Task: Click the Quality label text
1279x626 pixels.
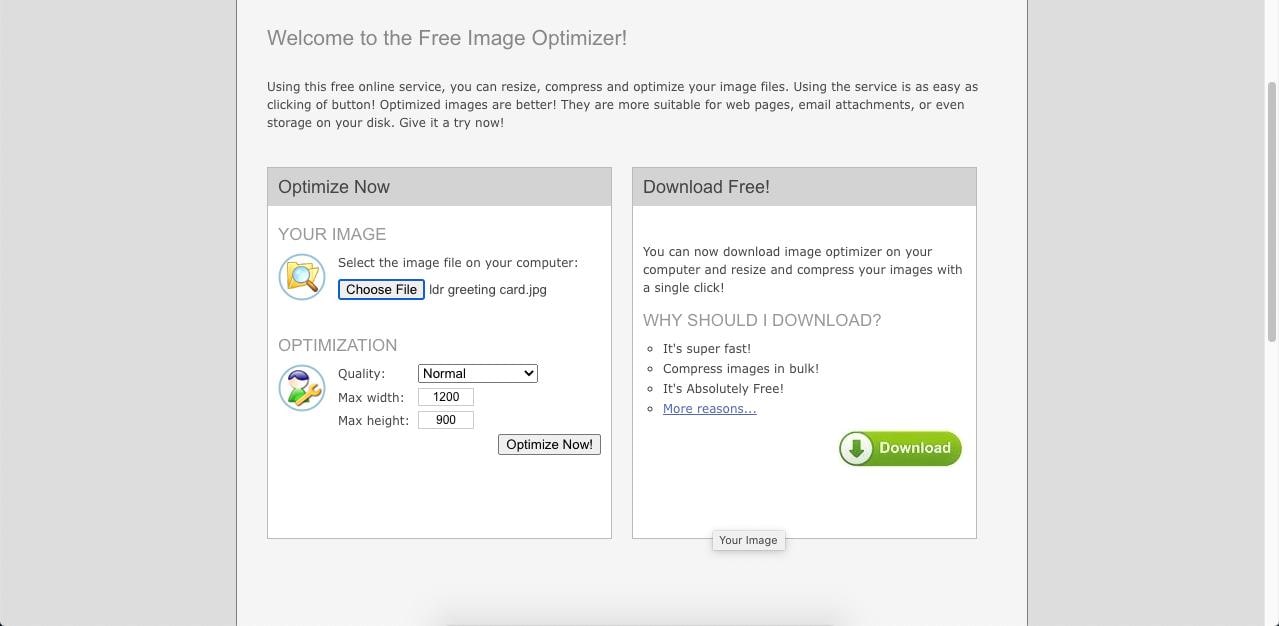Action: point(361,374)
